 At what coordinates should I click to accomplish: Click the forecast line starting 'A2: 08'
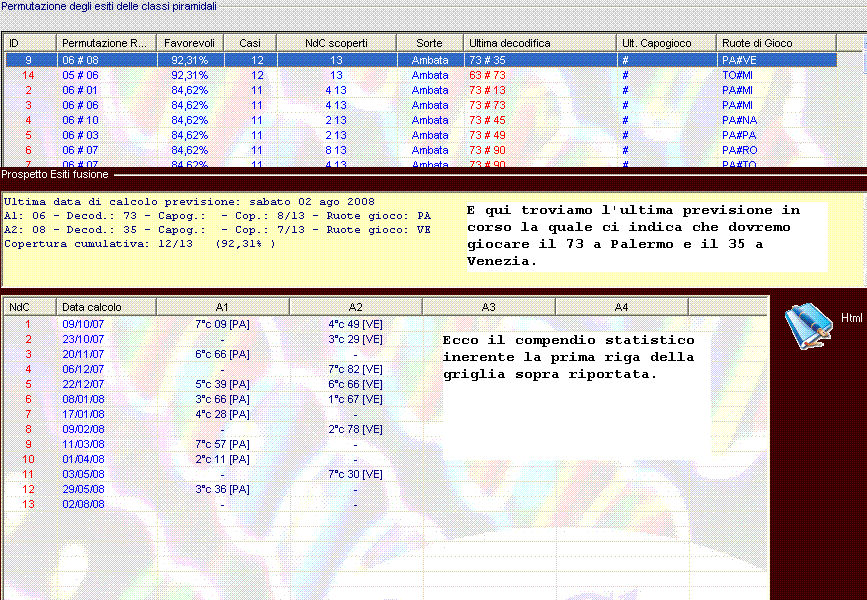[217, 229]
